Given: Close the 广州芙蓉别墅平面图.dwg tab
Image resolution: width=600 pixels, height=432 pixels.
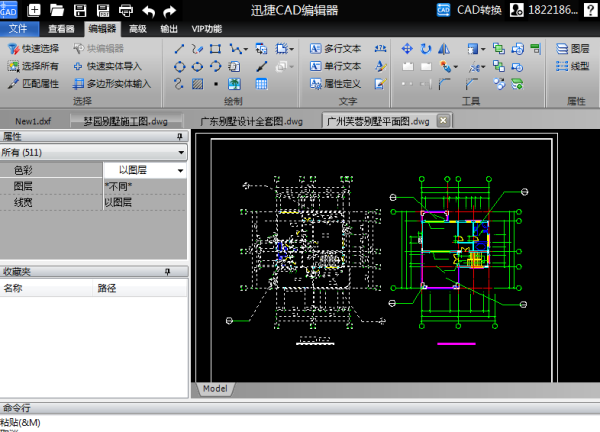Looking at the screenshot, I should pos(443,121).
